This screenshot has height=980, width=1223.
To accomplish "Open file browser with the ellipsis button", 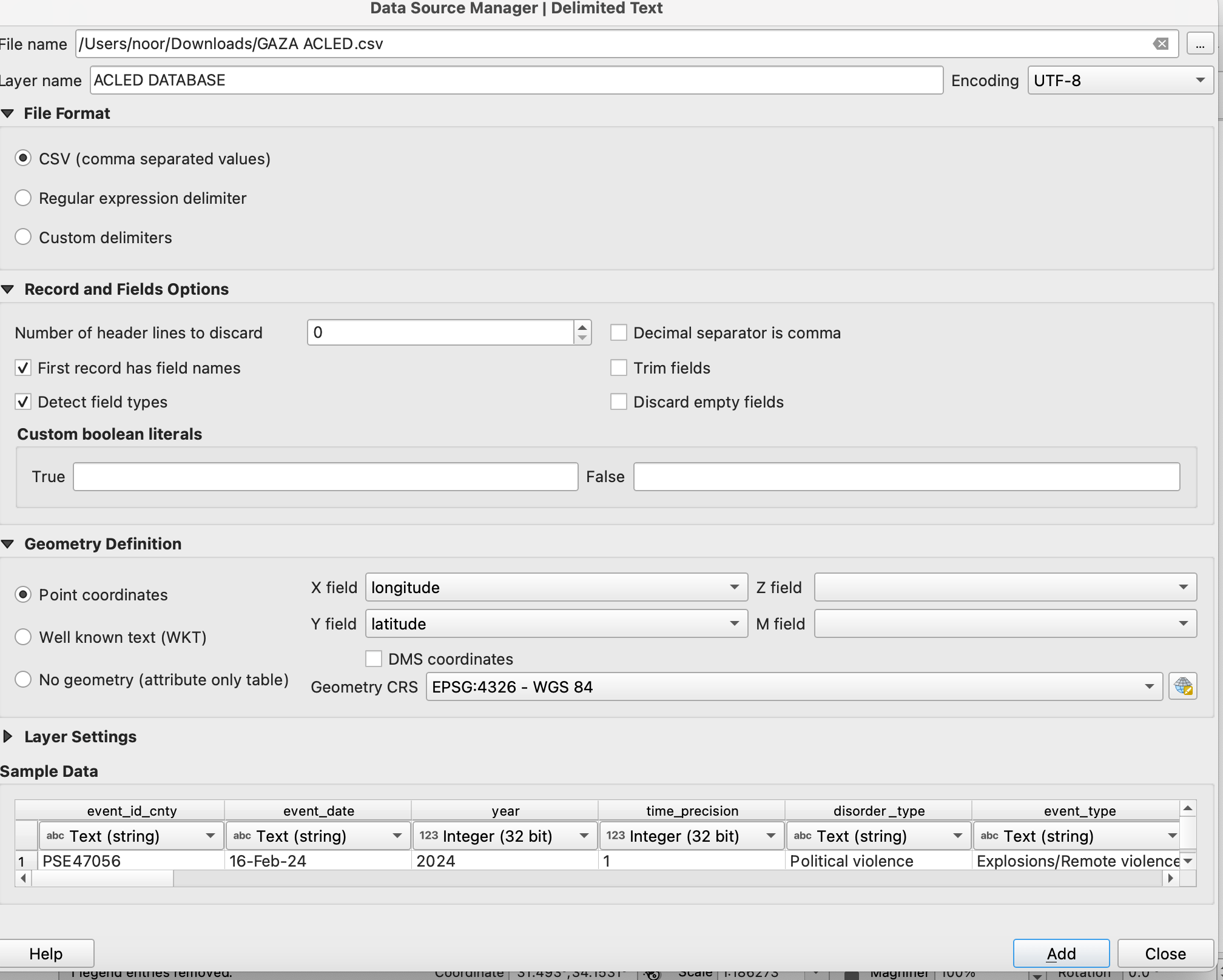I will pyautogui.click(x=1199, y=44).
